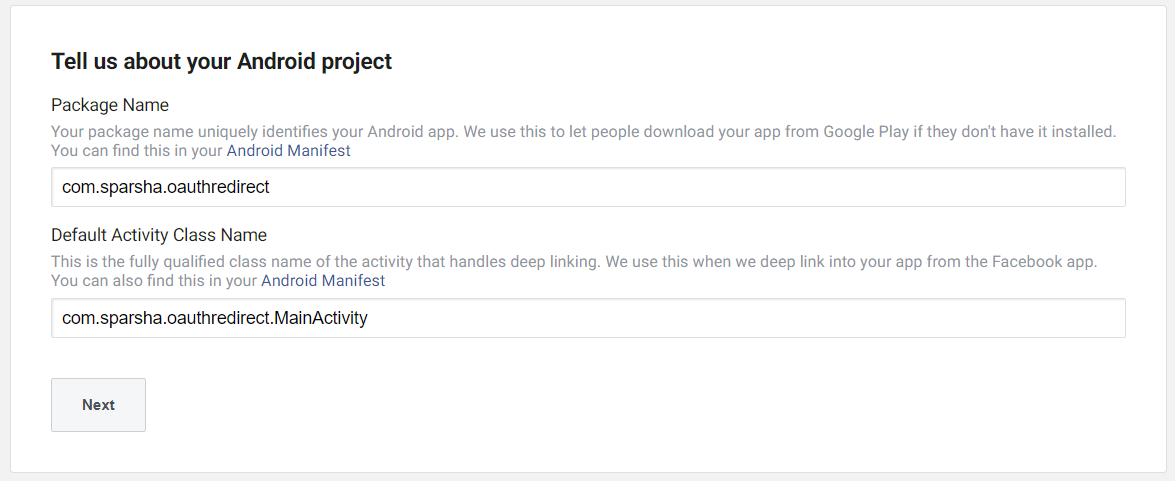The width and height of the screenshot is (1175, 481).
Task: Open Android Manifest link under Package Name
Action: 288,151
